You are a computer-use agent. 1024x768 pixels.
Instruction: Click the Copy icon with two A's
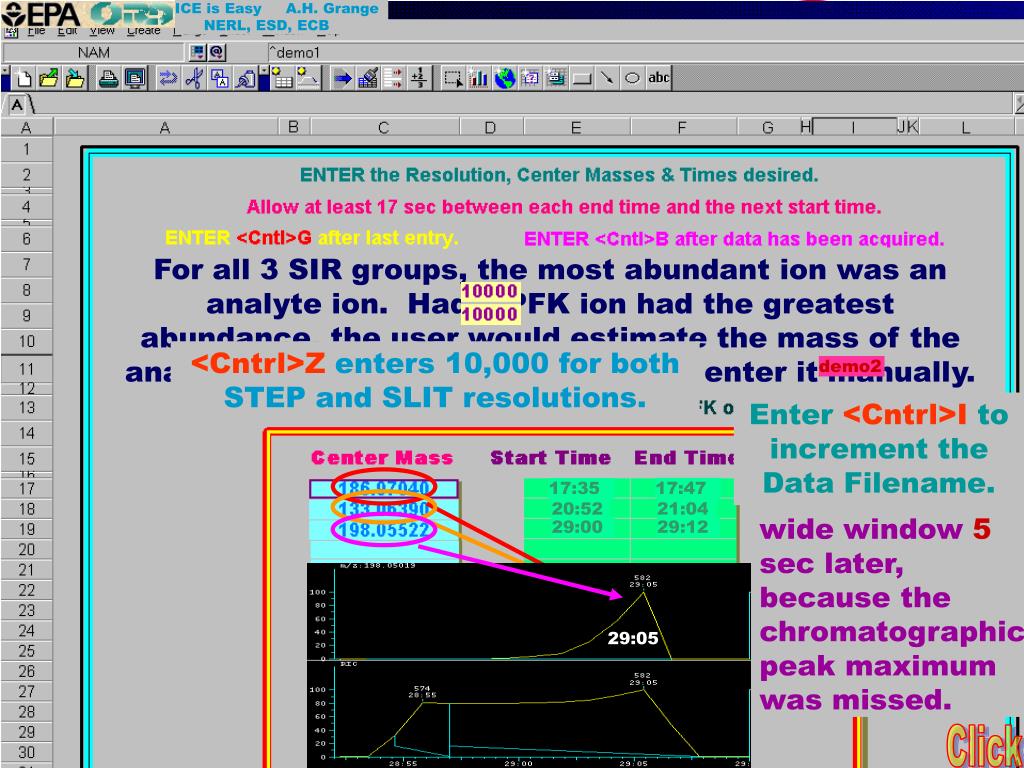click(x=220, y=79)
